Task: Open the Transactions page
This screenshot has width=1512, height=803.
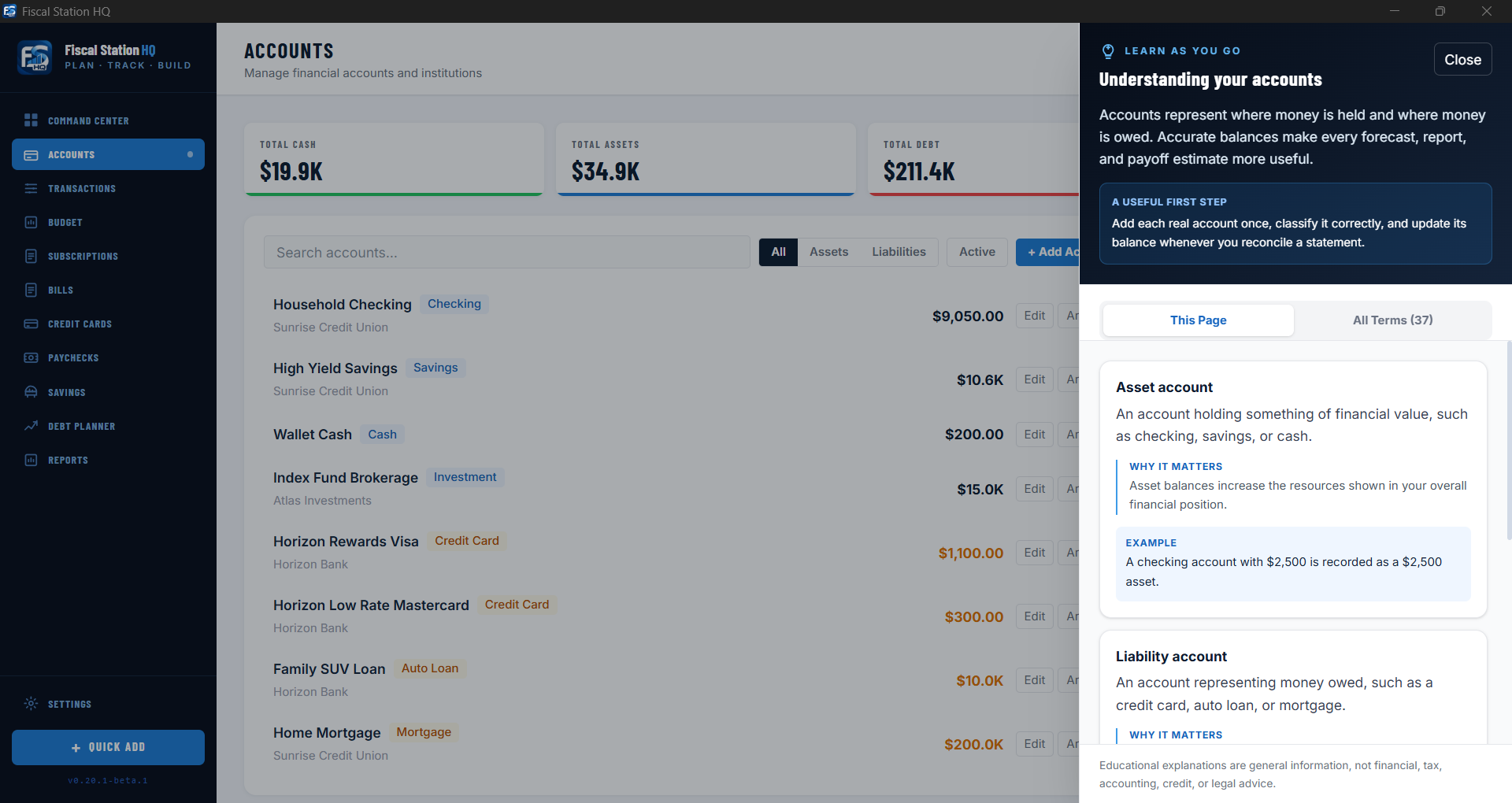Action: 108,188
